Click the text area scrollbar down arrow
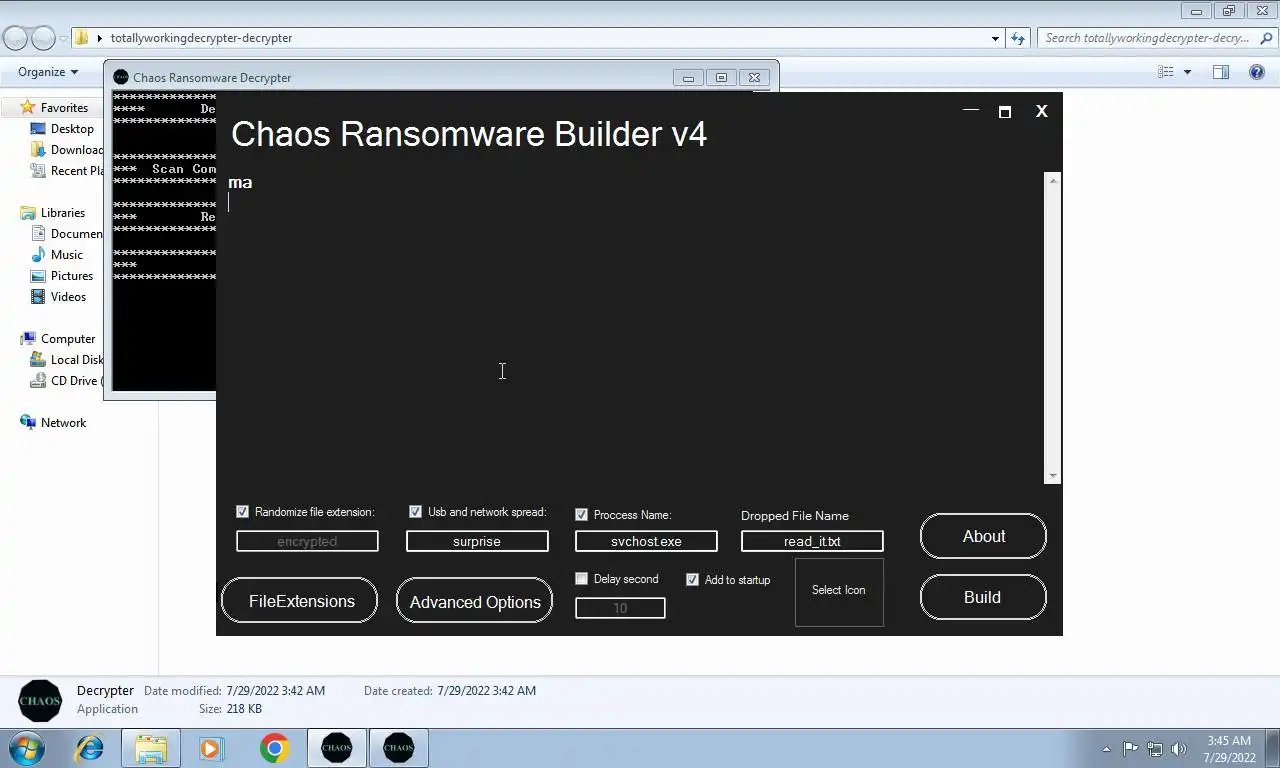Image resolution: width=1280 pixels, height=768 pixels. [x=1052, y=476]
